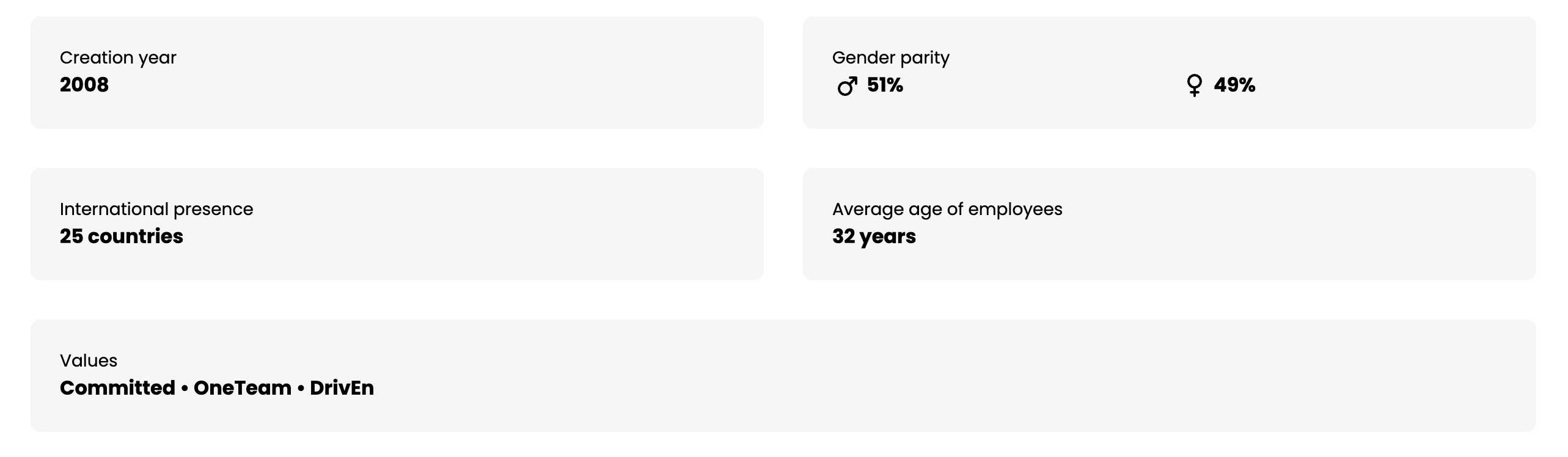Select the "International presence" label
The image size is (1568, 457).
pos(156,209)
